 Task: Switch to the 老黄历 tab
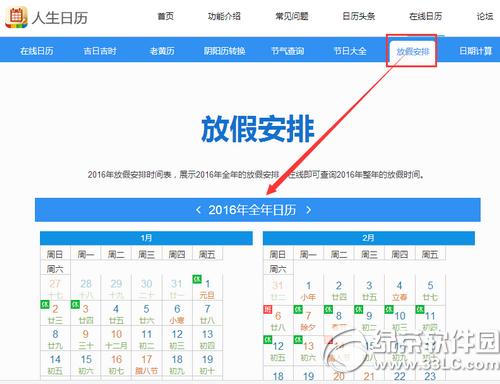[162, 51]
